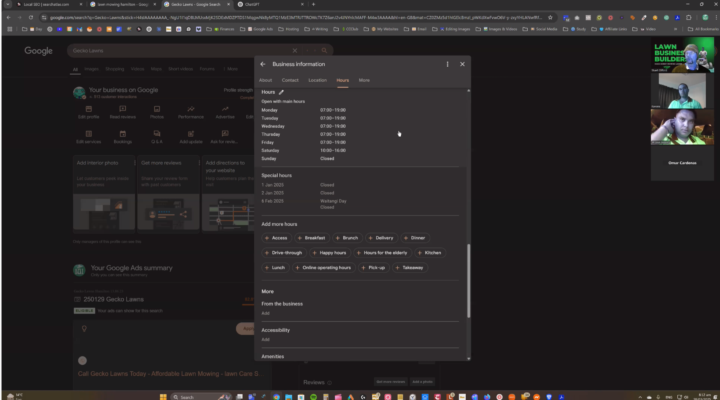Open the three-dot menu in Business information
Screen dimensions: 720x400
point(447,64)
